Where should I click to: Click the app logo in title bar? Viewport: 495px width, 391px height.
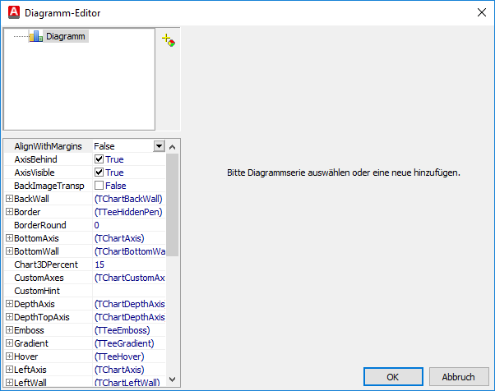point(14,12)
